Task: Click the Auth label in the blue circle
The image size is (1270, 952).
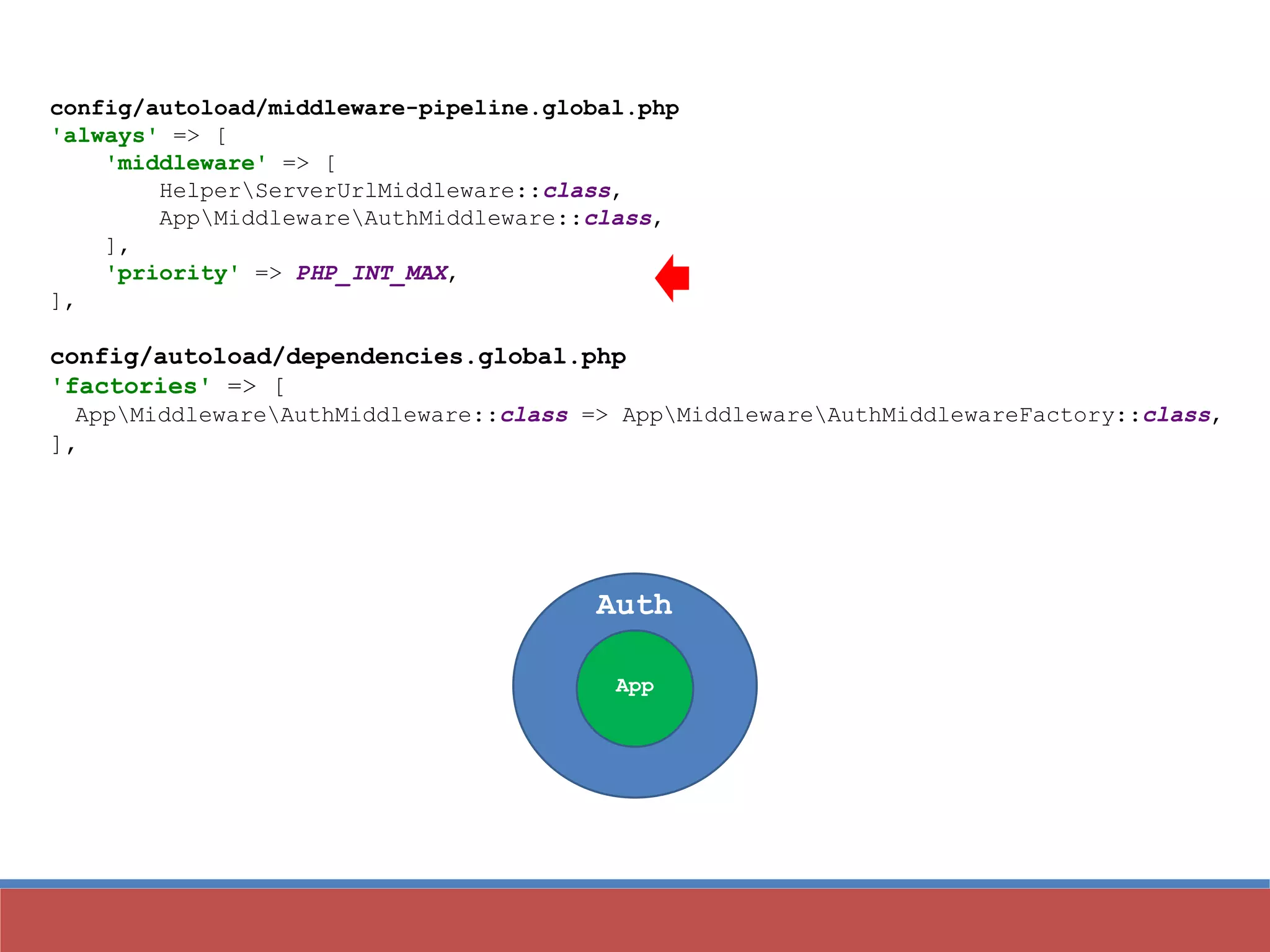Action: pyautogui.click(x=634, y=605)
